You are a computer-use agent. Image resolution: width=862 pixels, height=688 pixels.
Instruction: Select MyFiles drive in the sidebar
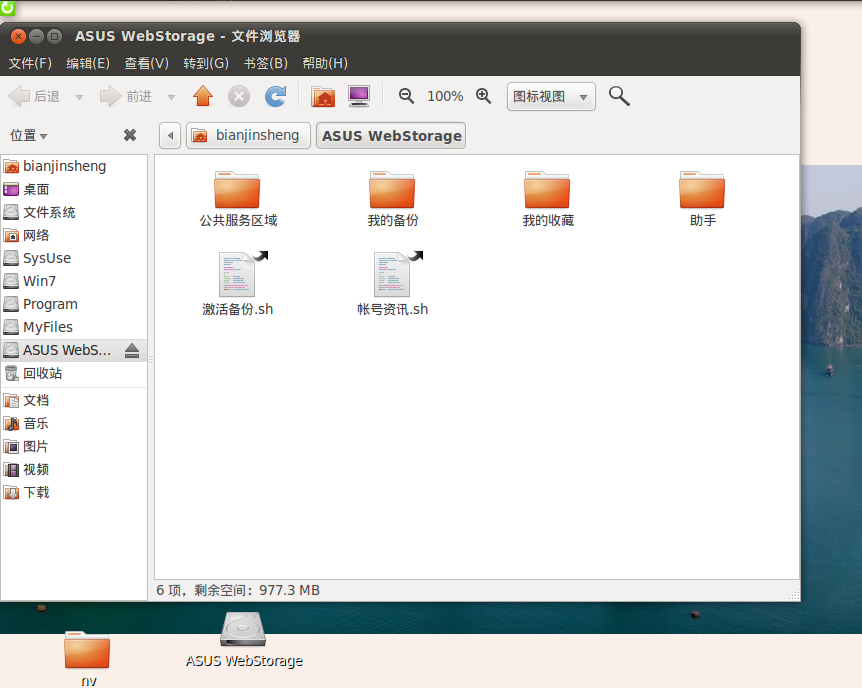pyautogui.click(x=74, y=327)
